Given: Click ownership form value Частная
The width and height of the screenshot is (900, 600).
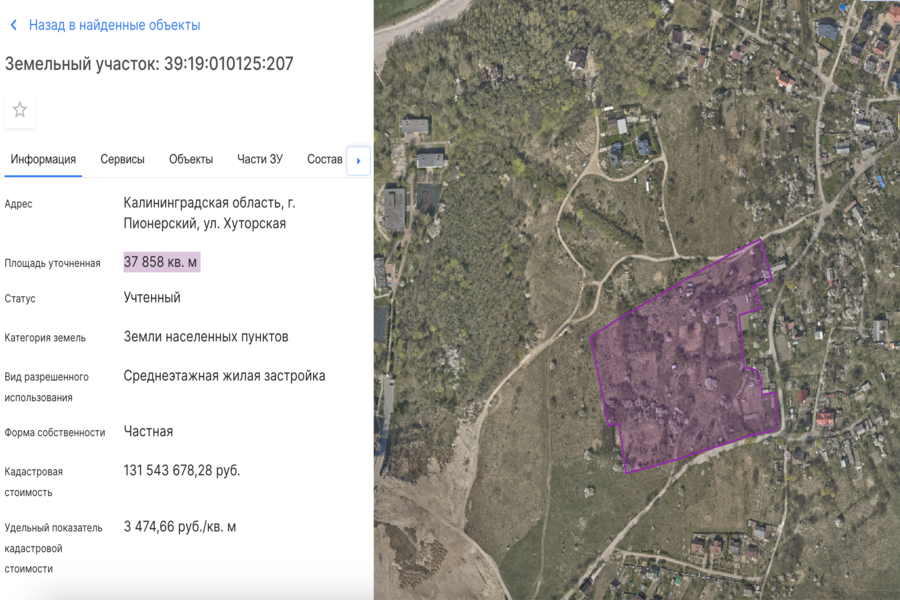Looking at the screenshot, I should 148,431.
